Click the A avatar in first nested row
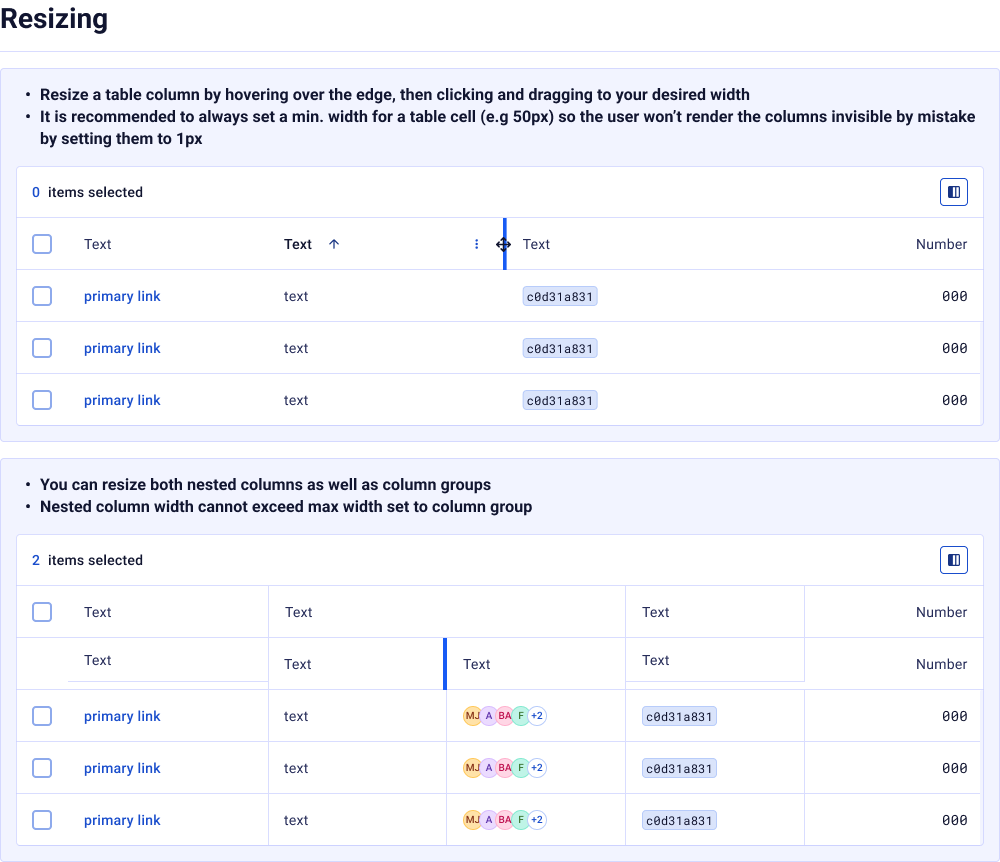Image resolution: width=1000 pixels, height=862 pixels. click(489, 716)
